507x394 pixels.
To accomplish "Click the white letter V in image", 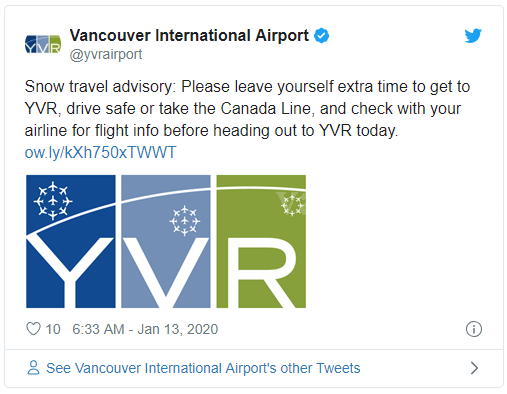I will coord(166,273).
